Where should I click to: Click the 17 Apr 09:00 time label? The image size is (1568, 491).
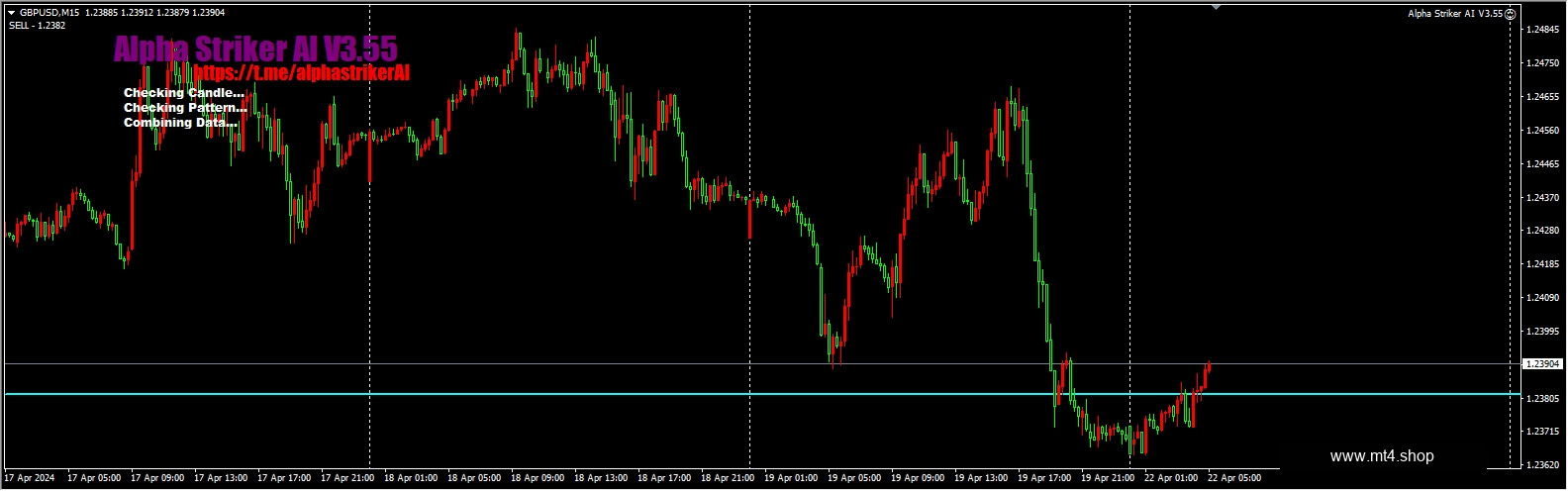(x=158, y=478)
